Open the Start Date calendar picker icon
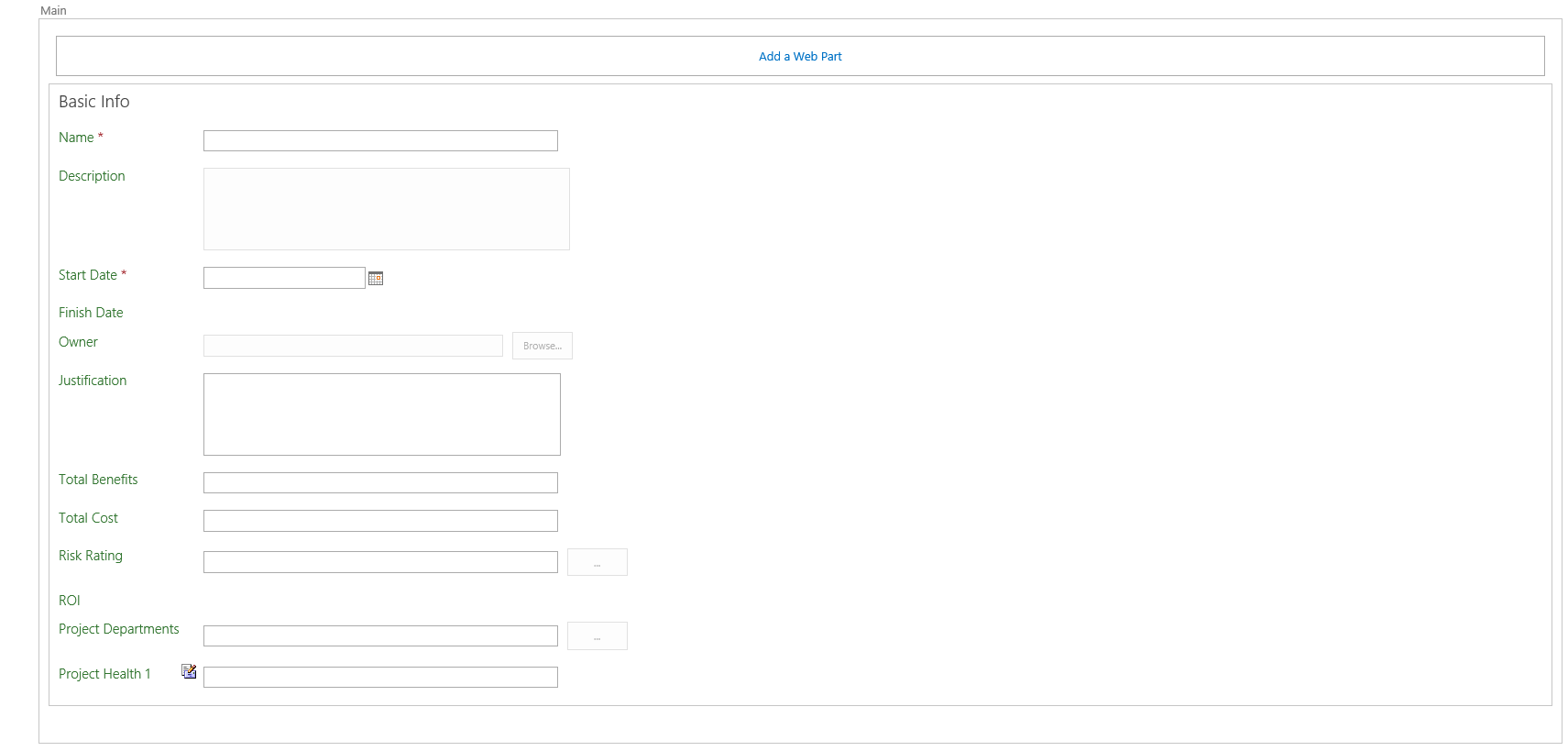 (x=376, y=278)
